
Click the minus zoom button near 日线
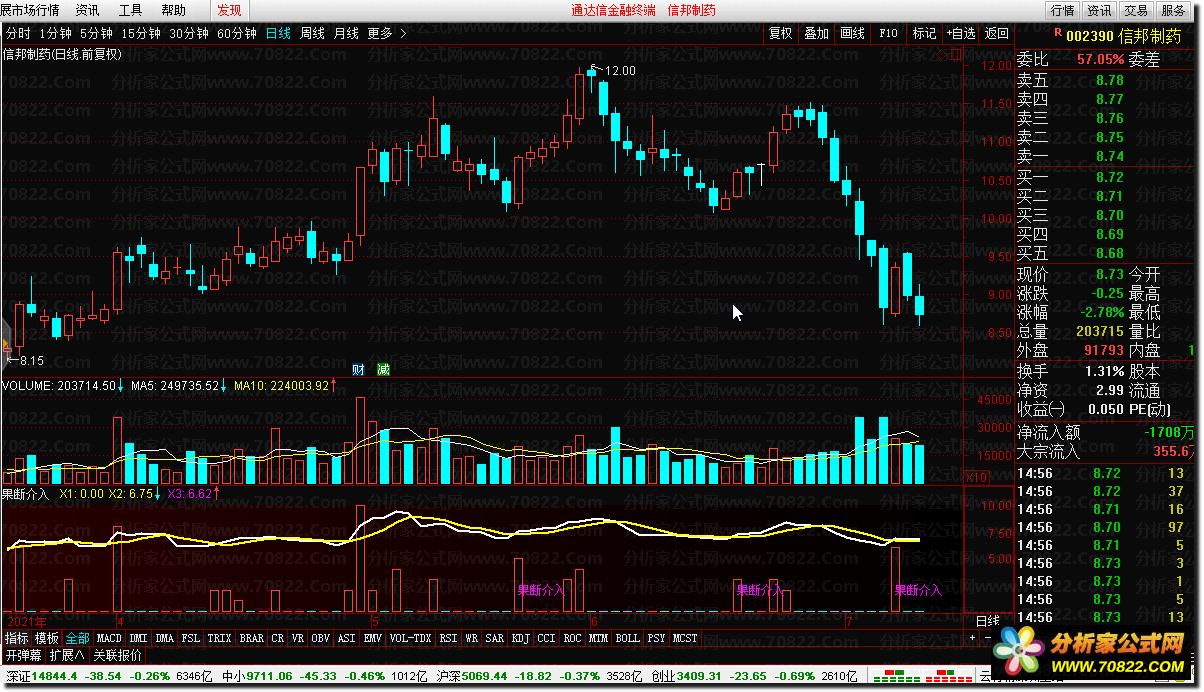pos(988,637)
